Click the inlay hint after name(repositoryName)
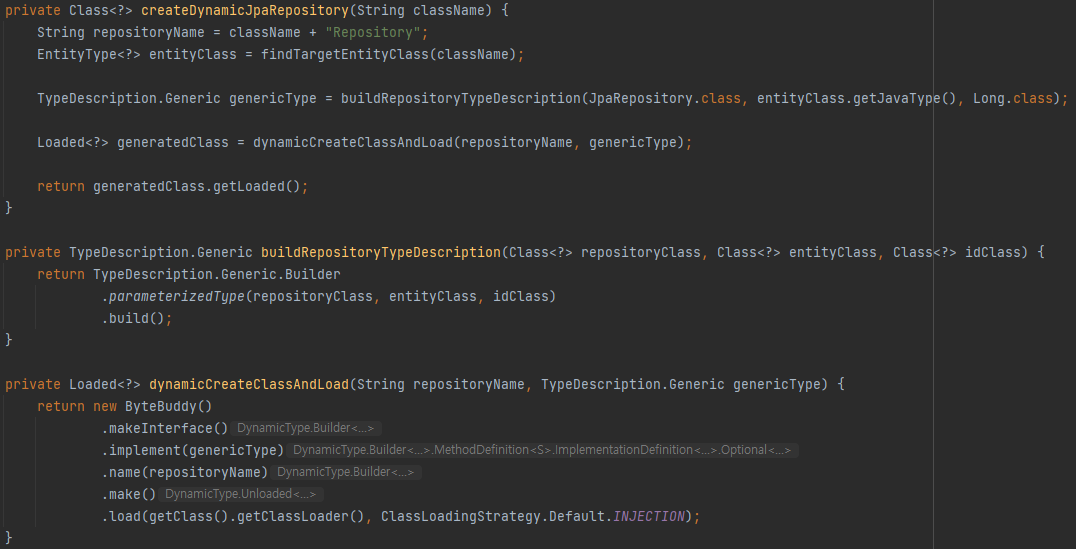 346,471
